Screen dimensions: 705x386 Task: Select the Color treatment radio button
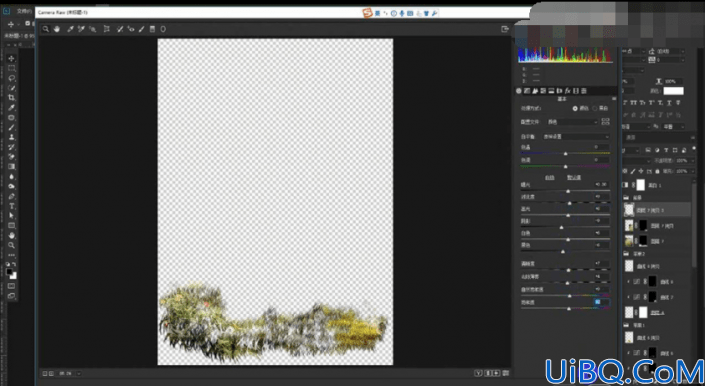(575, 108)
